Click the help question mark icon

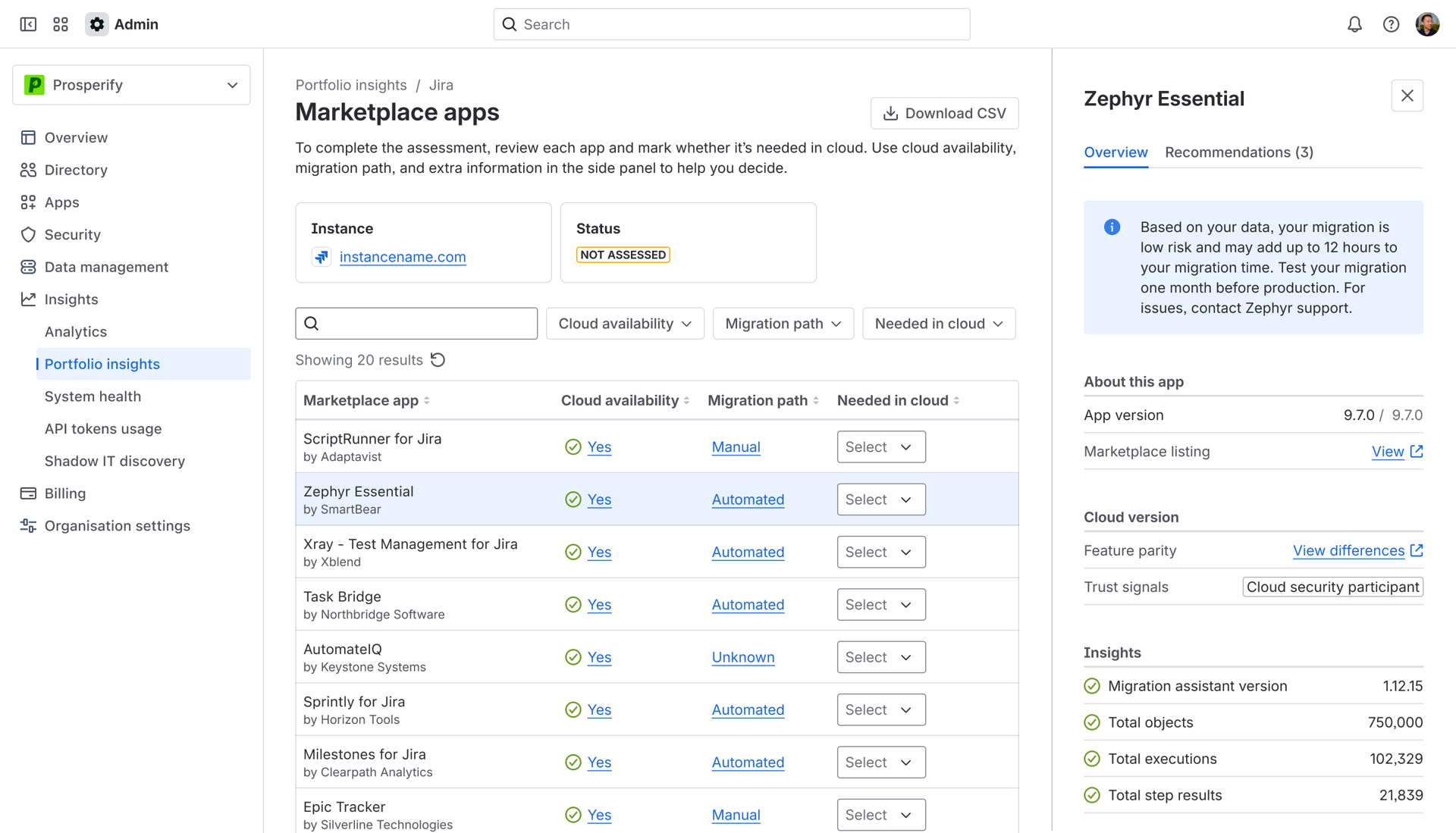tap(1391, 23)
